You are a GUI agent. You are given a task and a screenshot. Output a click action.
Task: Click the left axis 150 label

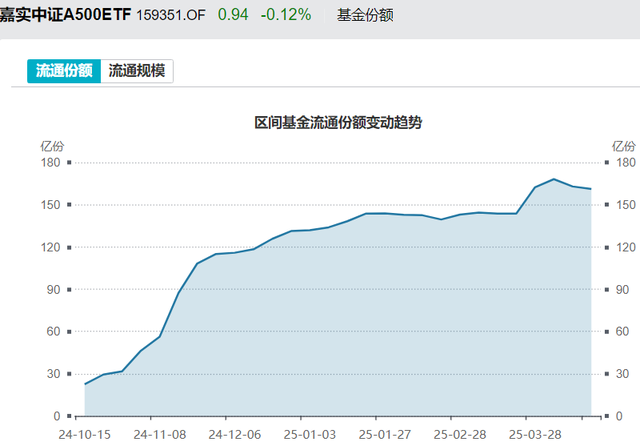[x=51, y=204]
